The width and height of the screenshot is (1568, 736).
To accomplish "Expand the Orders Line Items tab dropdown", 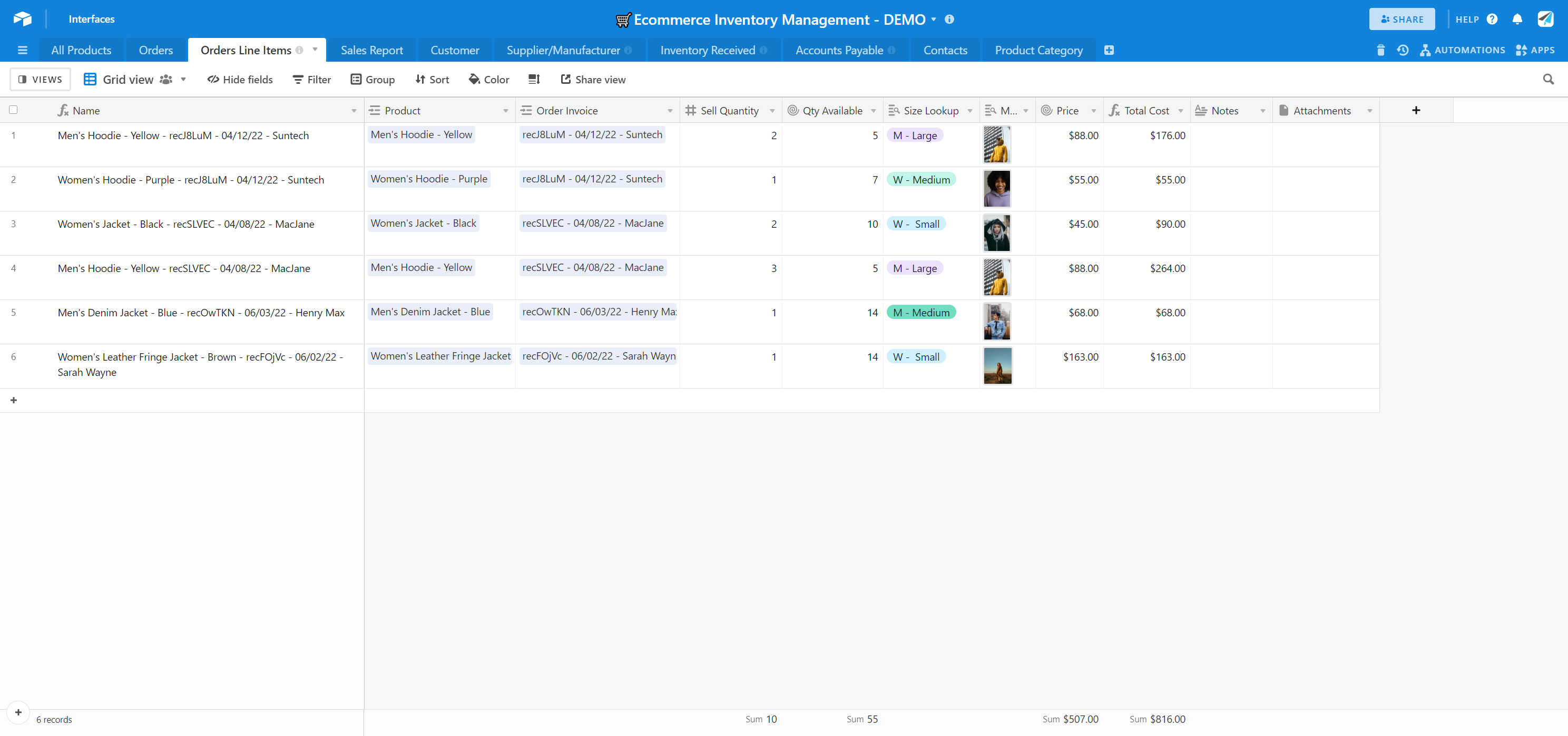I will 315,50.
